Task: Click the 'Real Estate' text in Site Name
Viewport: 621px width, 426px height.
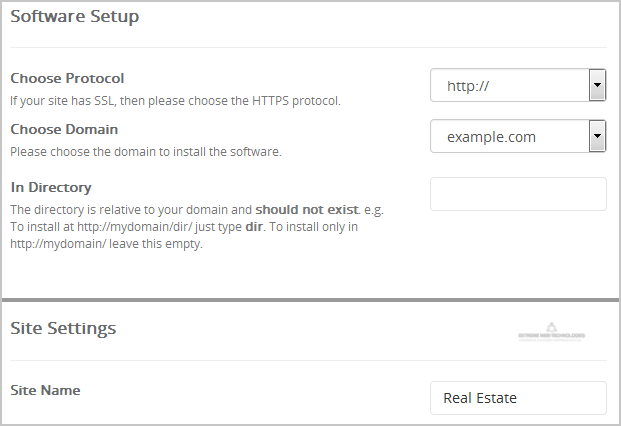Action: point(479,398)
